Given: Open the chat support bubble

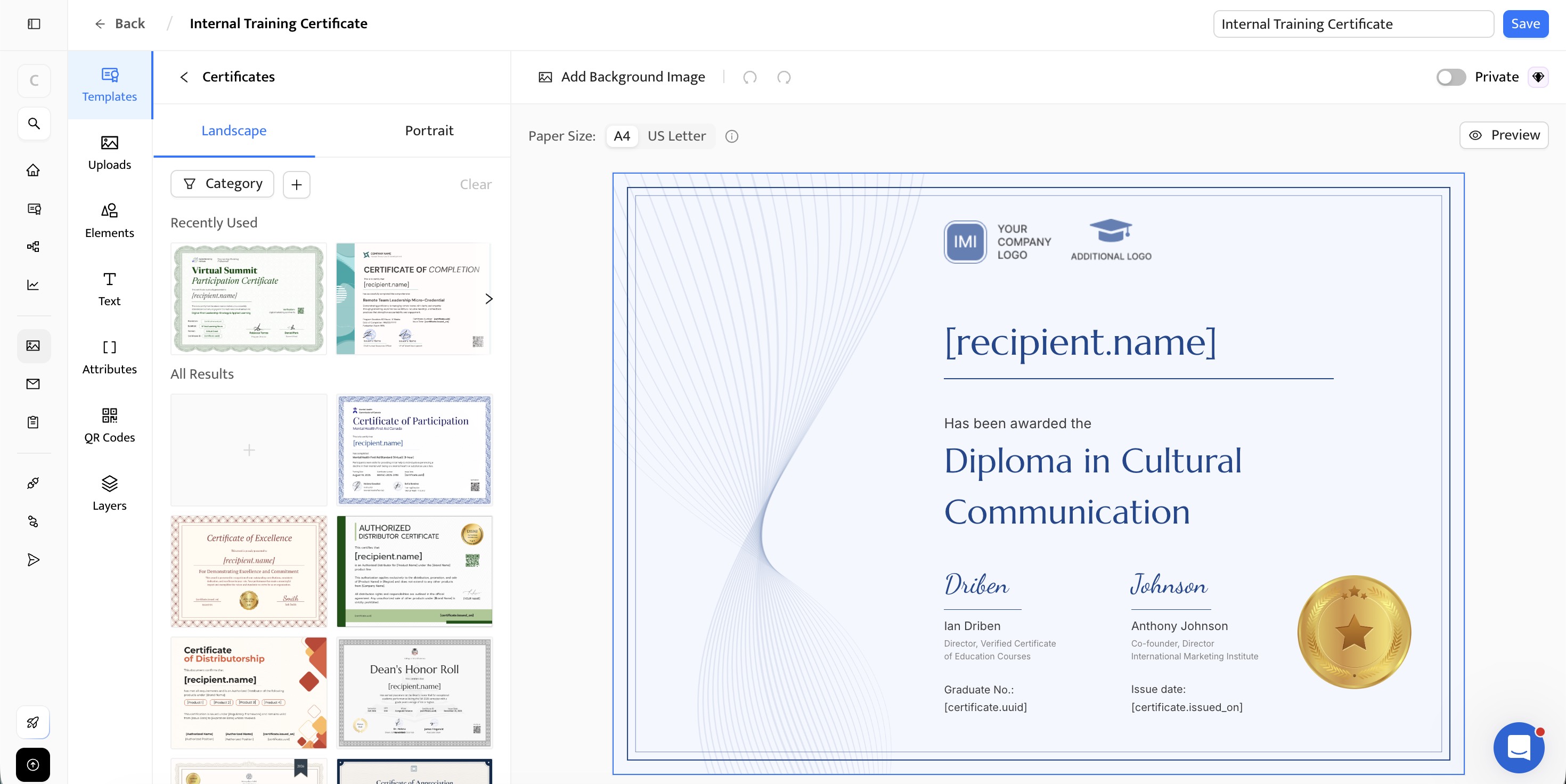Looking at the screenshot, I should tap(1519, 748).
